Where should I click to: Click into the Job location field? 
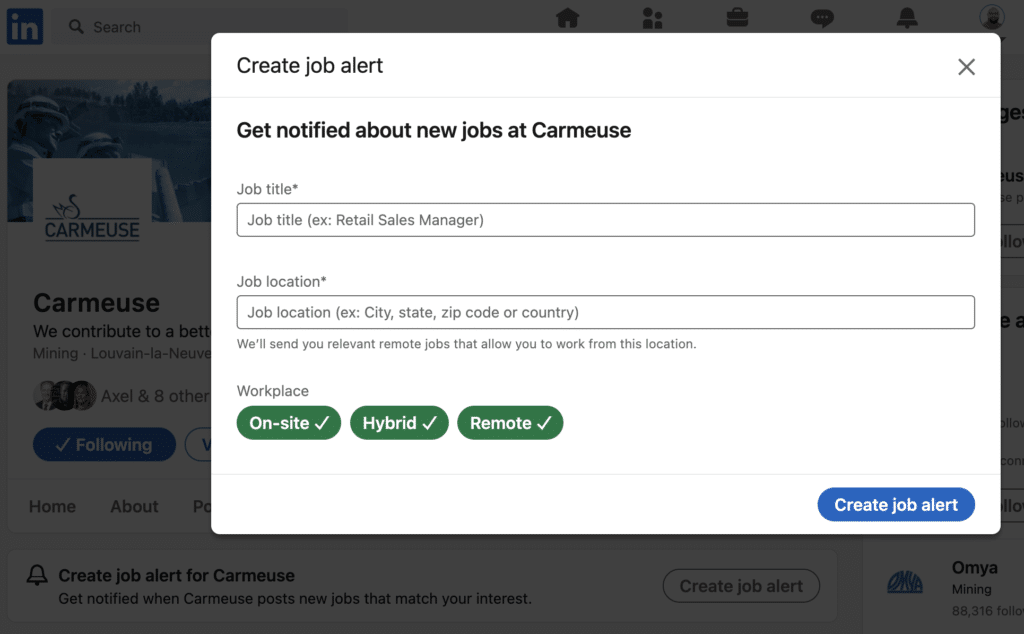pyautogui.click(x=605, y=312)
